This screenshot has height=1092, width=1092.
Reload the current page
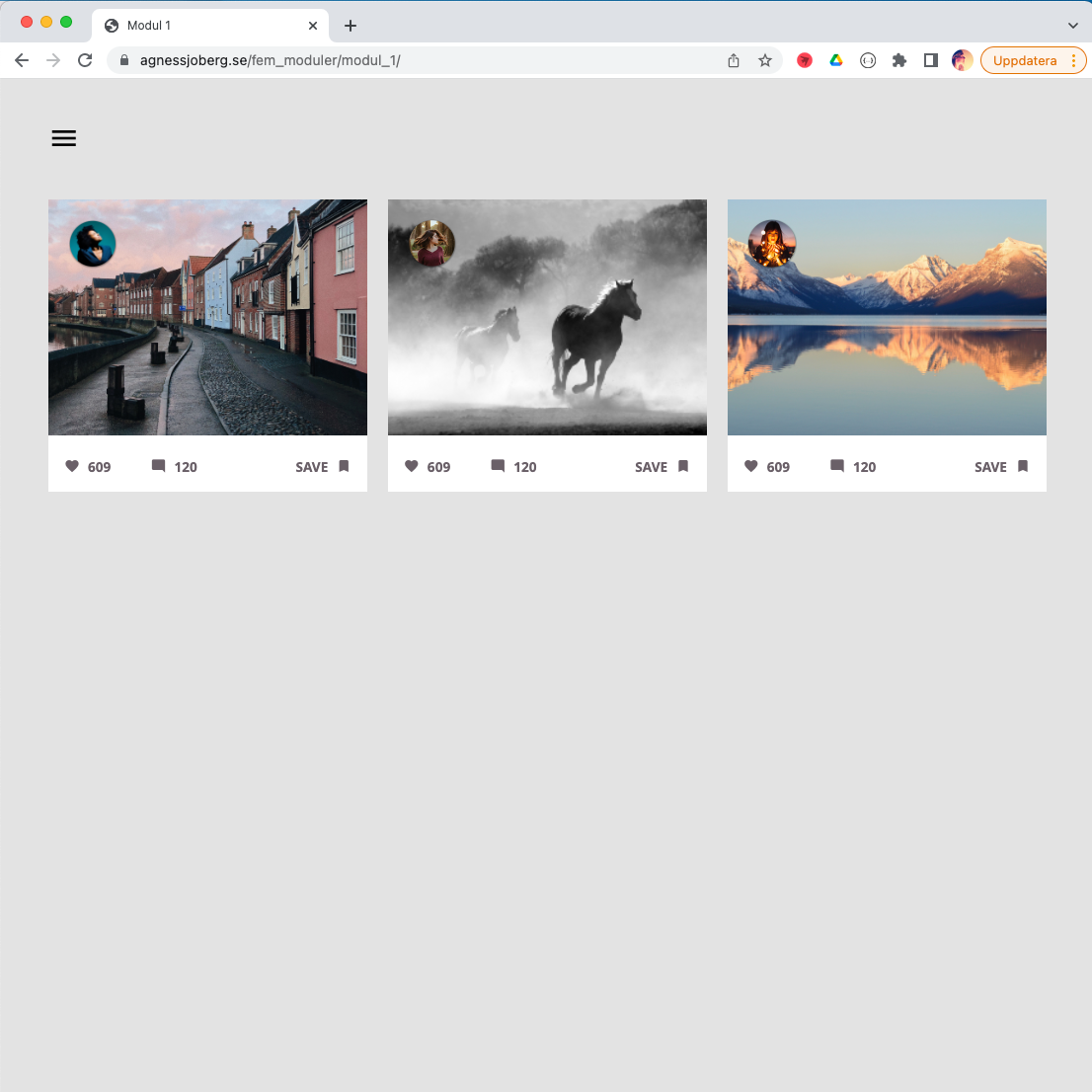point(85,60)
